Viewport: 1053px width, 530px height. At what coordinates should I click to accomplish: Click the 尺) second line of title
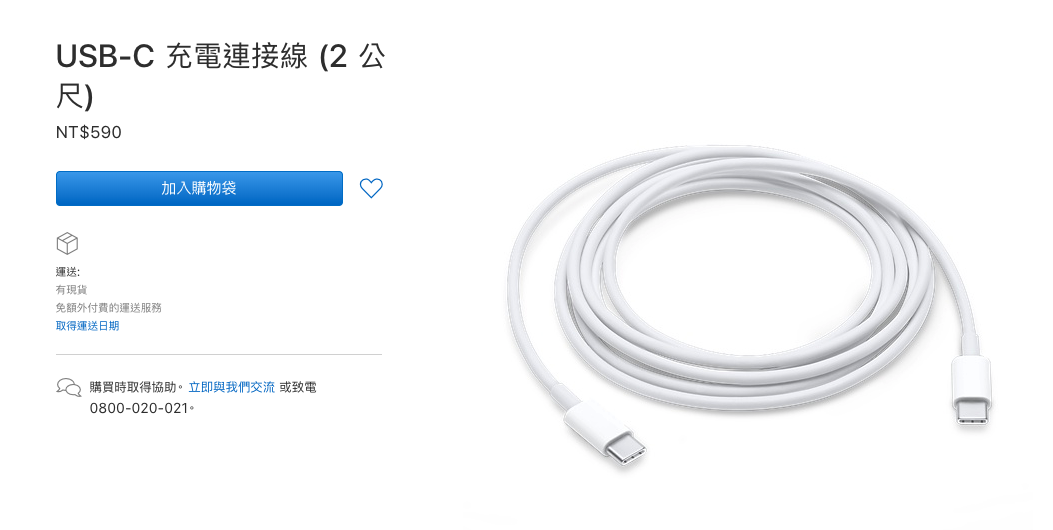pos(74,97)
